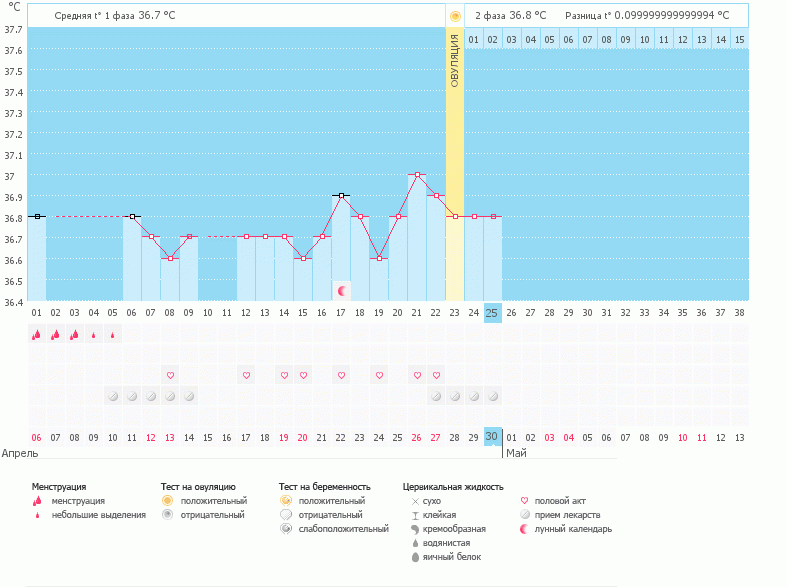Click the menstruation icon on cycle day 01

tap(36, 335)
